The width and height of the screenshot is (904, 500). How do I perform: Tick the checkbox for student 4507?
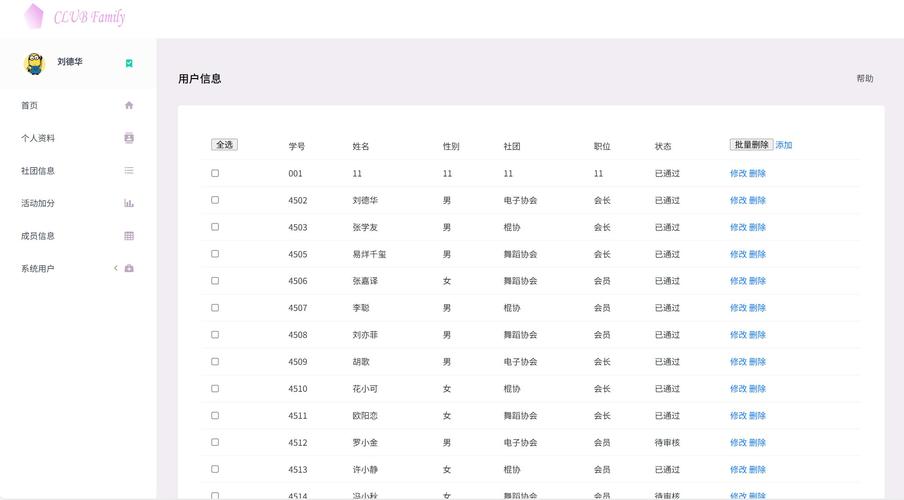[x=215, y=307]
